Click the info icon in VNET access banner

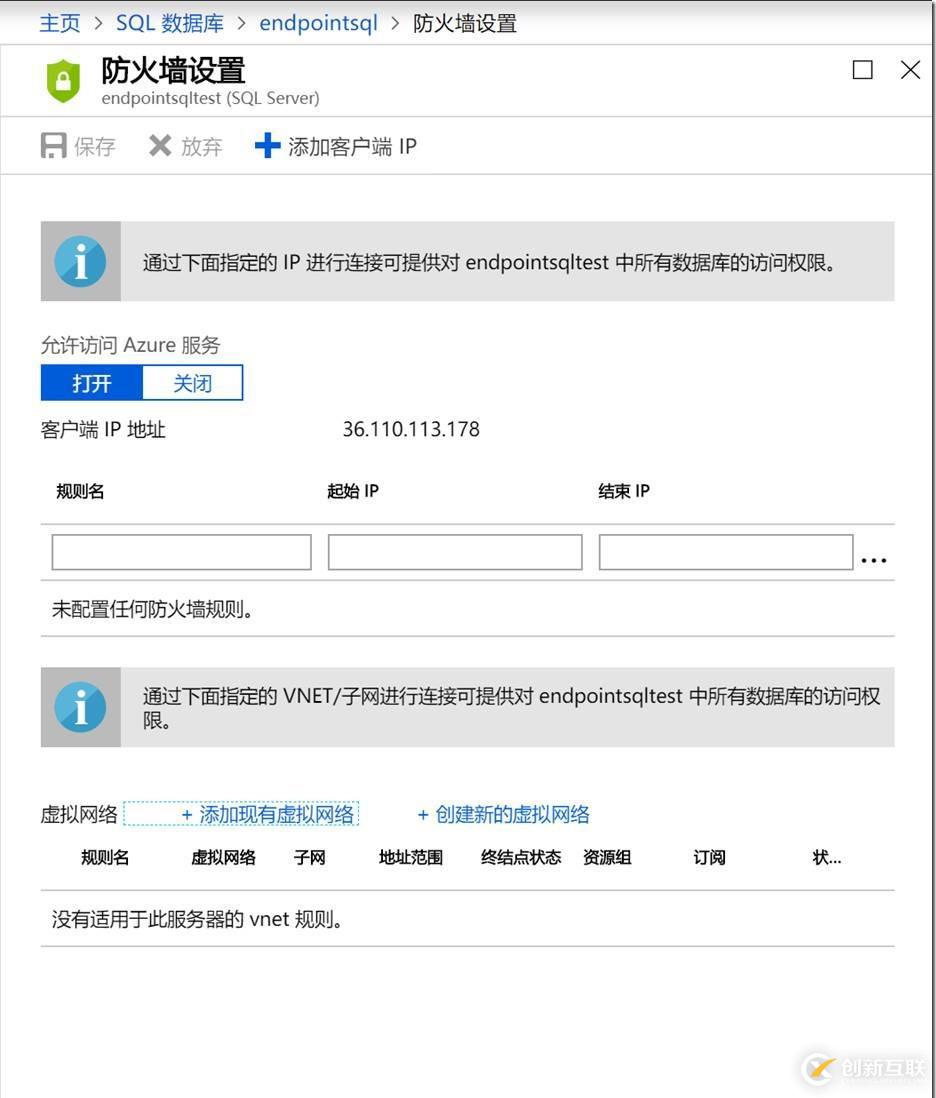(x=81, y=707)
